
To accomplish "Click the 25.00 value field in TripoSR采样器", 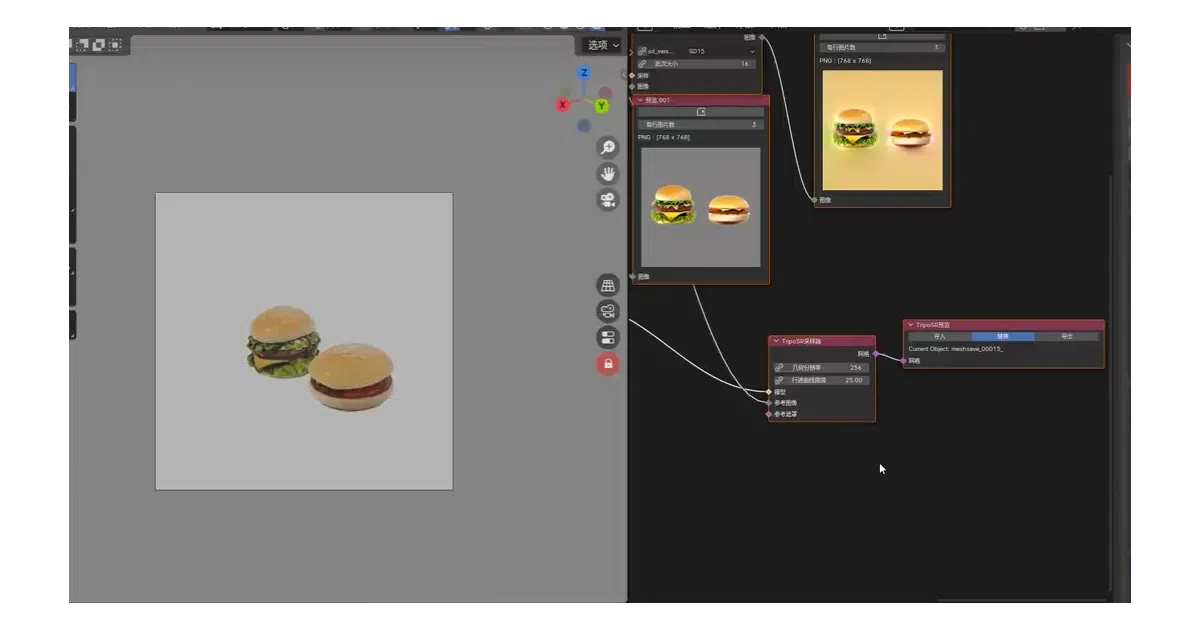I will [x=828, y=380].
